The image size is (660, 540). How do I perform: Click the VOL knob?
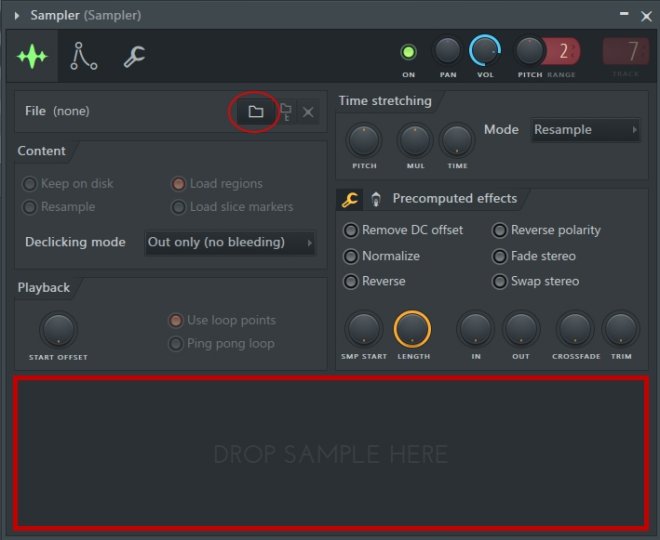click(485, 50)
